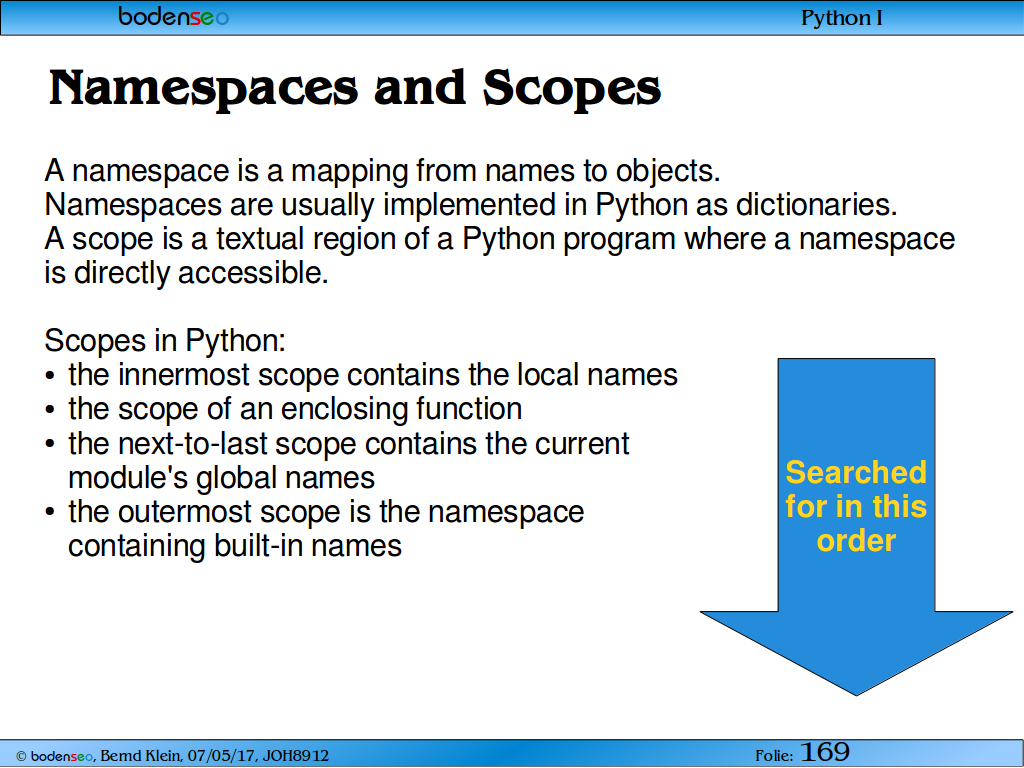This screenshot has width=1024, height=768.
Task: Click bullet 'the innermost scope contains the local names'
Action: point(373,375)
